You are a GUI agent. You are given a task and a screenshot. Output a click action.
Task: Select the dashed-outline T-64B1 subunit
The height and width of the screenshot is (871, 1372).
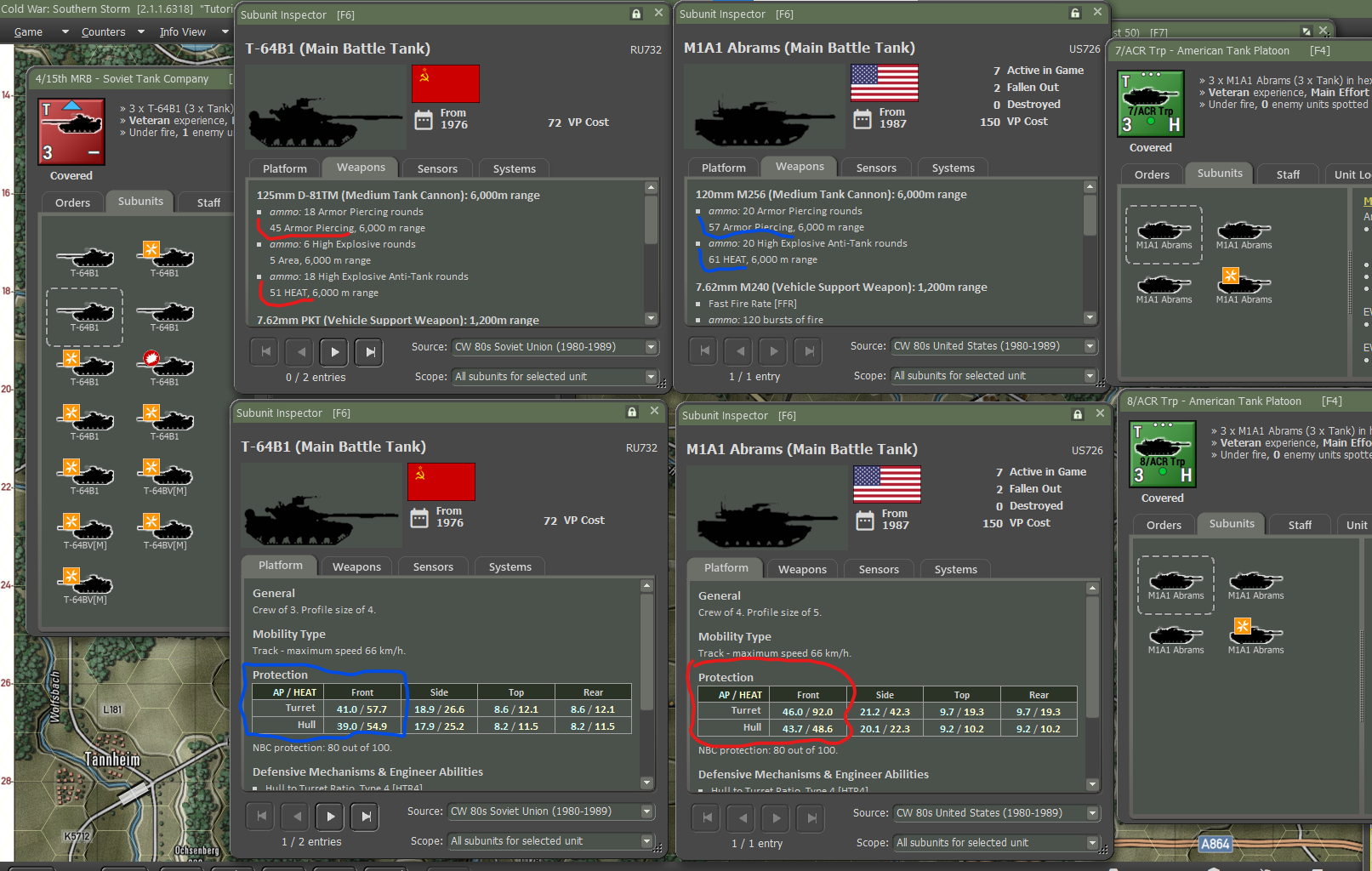coord(84,317)
